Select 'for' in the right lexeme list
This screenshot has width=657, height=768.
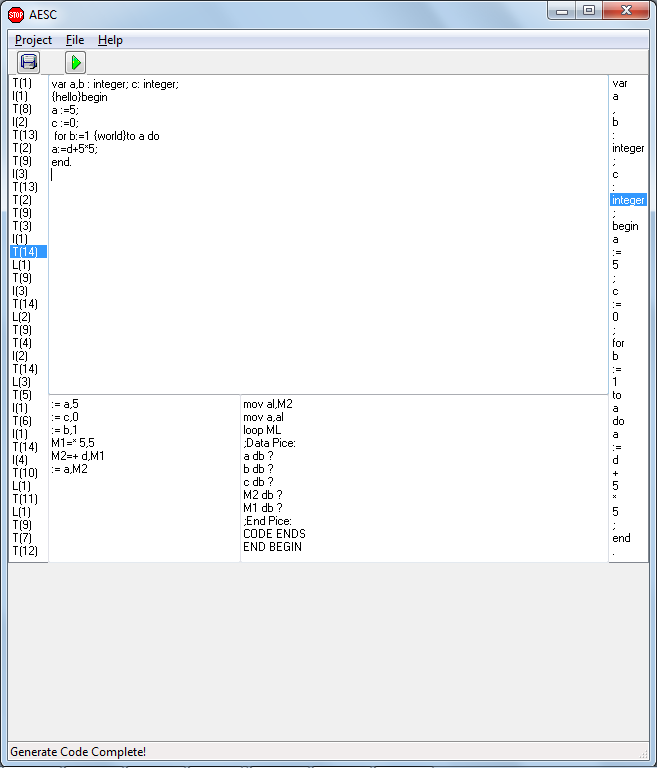(618, 343)
